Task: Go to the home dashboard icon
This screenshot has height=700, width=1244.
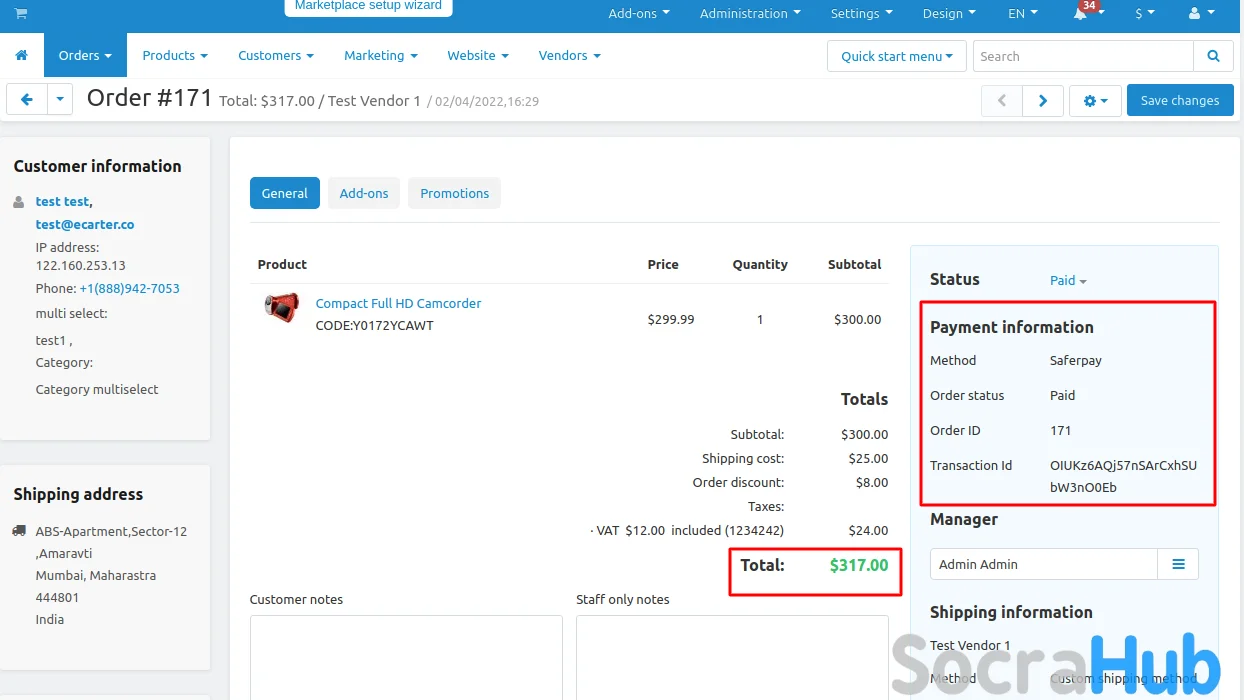Action: click(x=22, y=55)
